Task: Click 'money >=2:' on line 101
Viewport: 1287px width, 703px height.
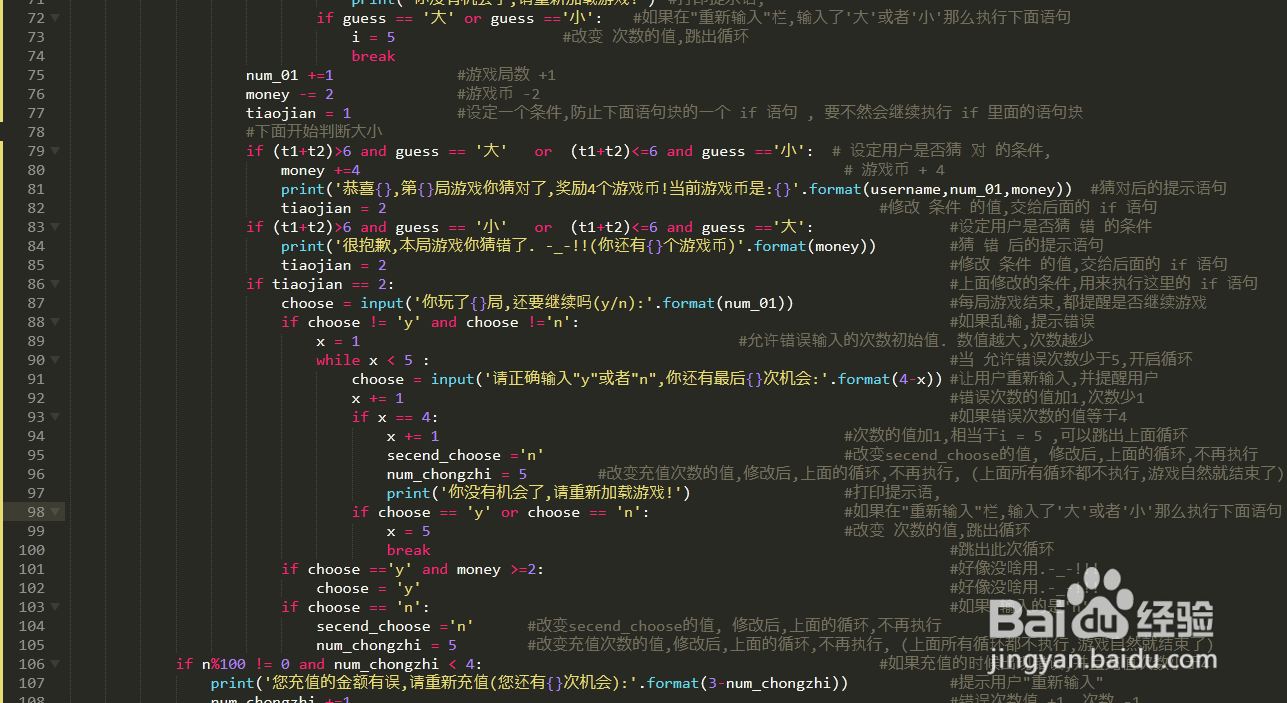Action: (x=501, y=569)
